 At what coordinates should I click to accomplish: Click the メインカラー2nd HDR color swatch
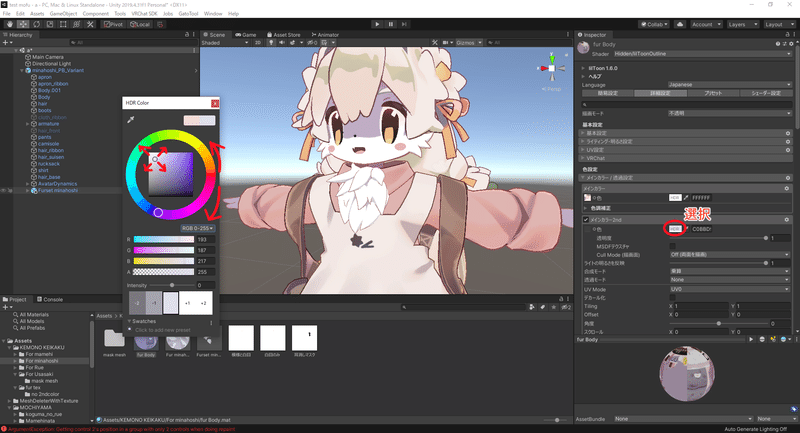tap(675, 229)
